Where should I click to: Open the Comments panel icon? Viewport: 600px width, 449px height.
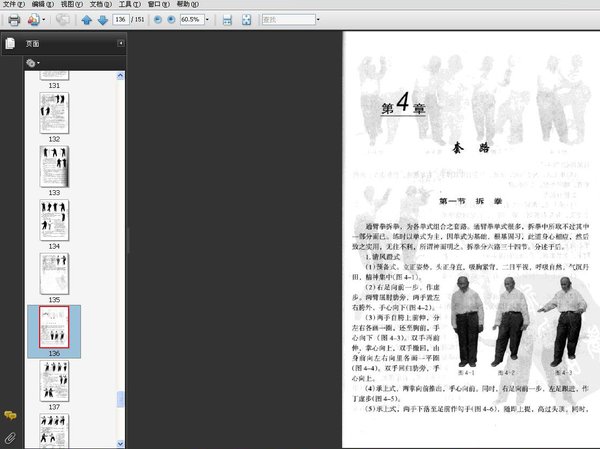[10, 415]
